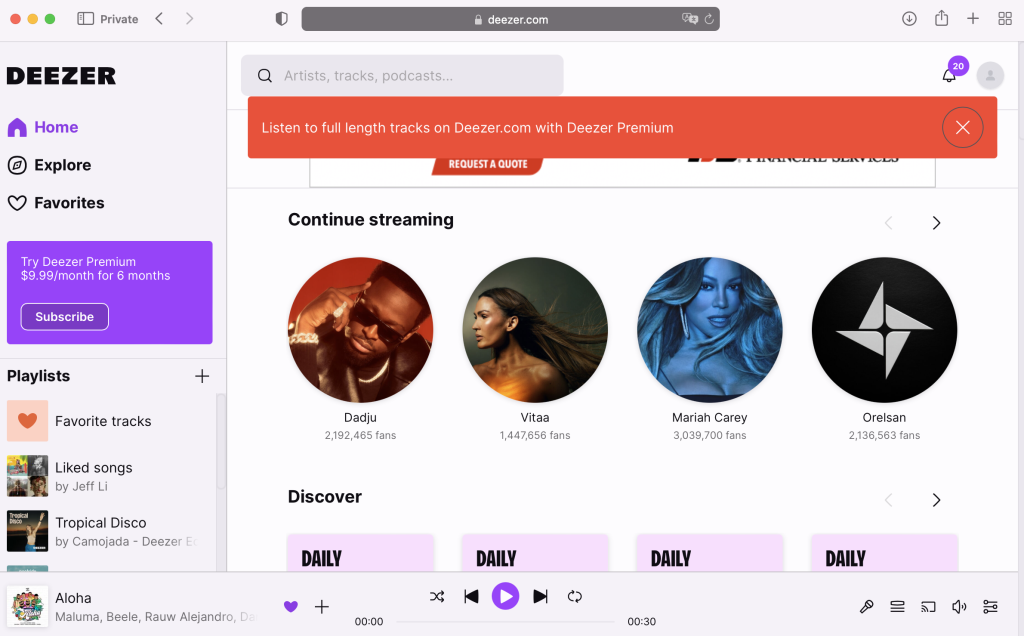This screenshot has height=636, width=1024.
Task: Click the Vitaa artist name
Action: pyautogui.click(x=535, y=418)
